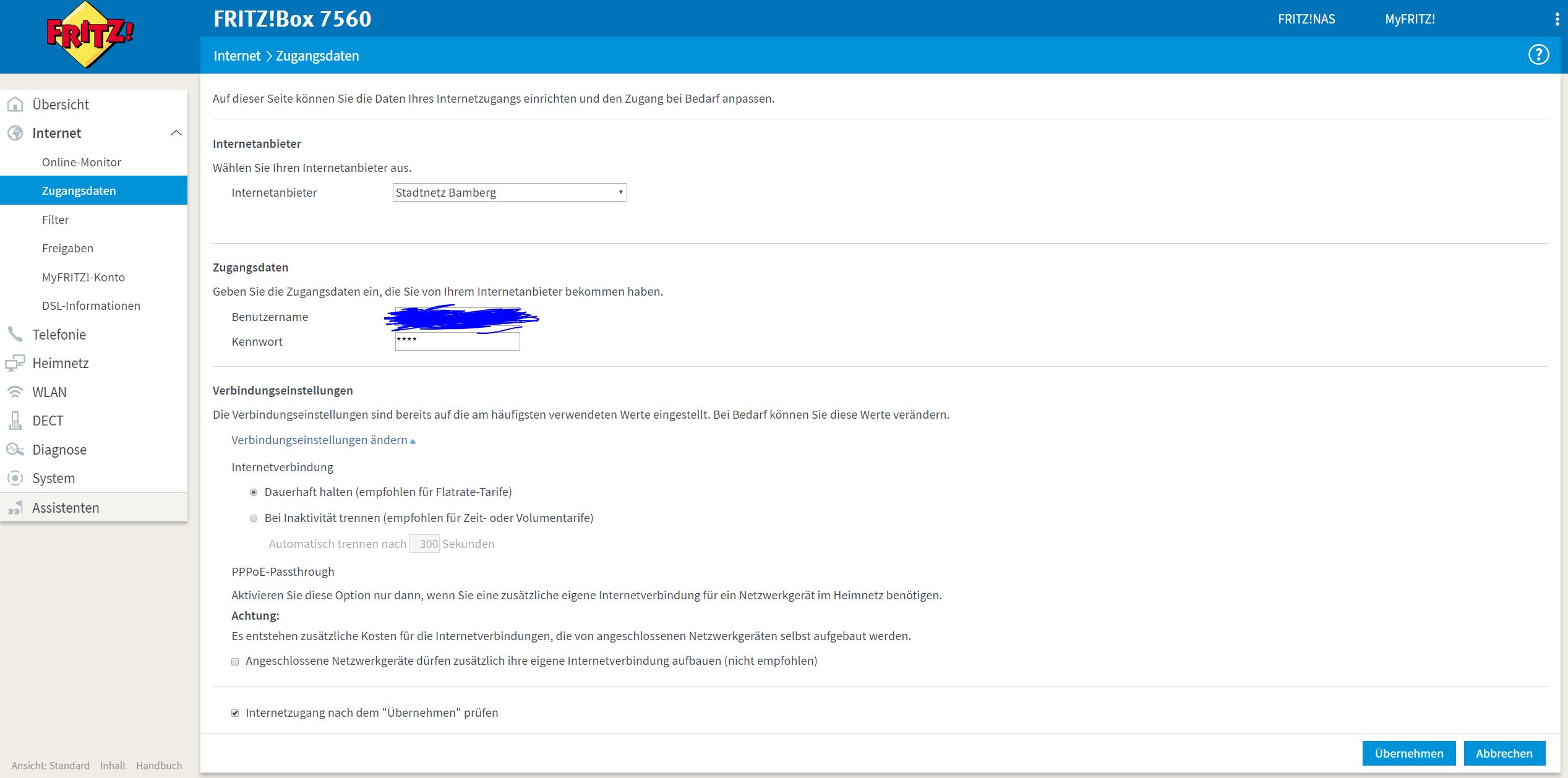
Task: Select Bei Inaktivität trennen radio option
Action: pyautogui.click(x=254, y=518)
